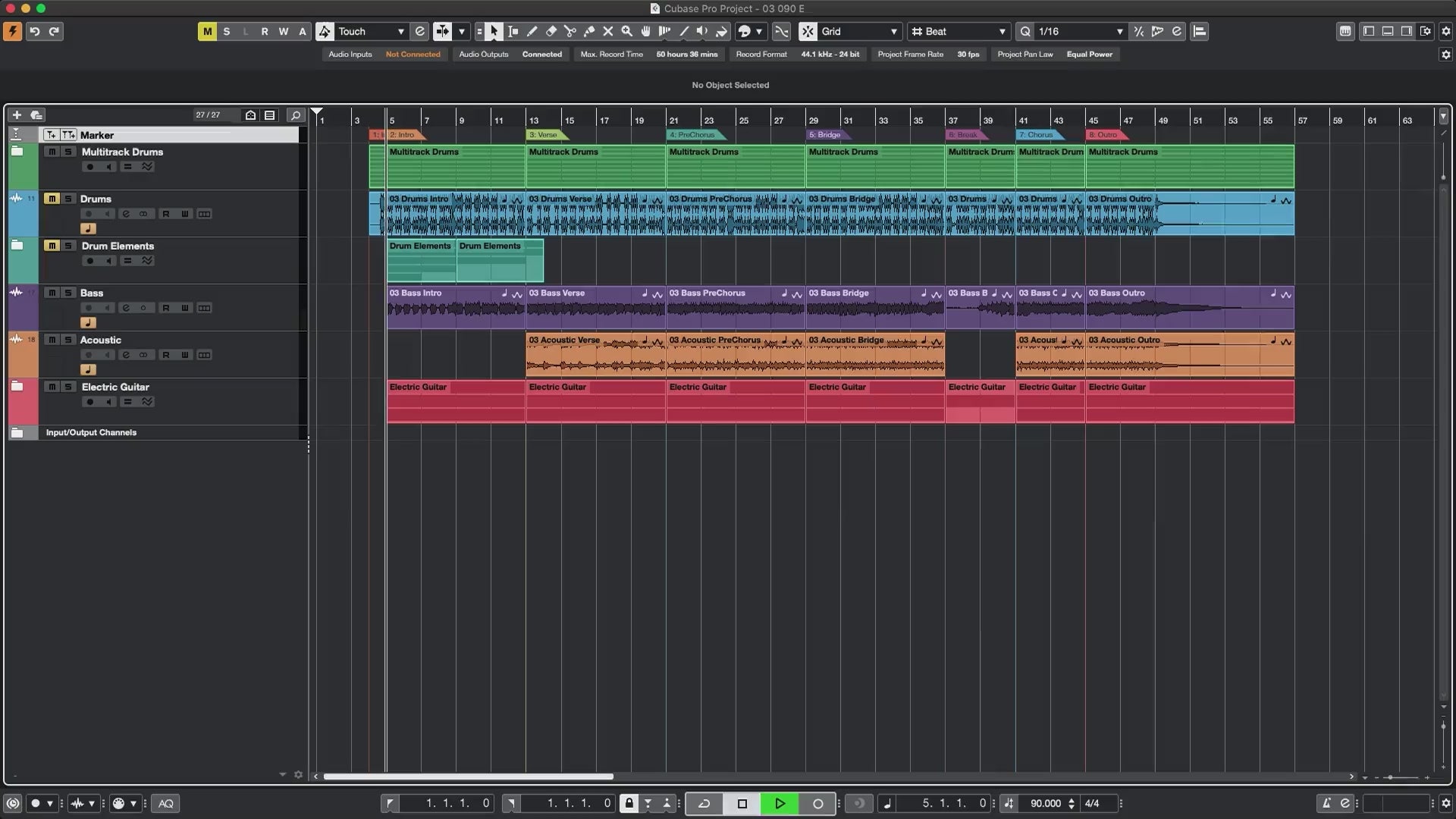Solo the Bass track
Image resolution: width=1456 pixels, height=819 pixels.
click(x=68, y=293)
